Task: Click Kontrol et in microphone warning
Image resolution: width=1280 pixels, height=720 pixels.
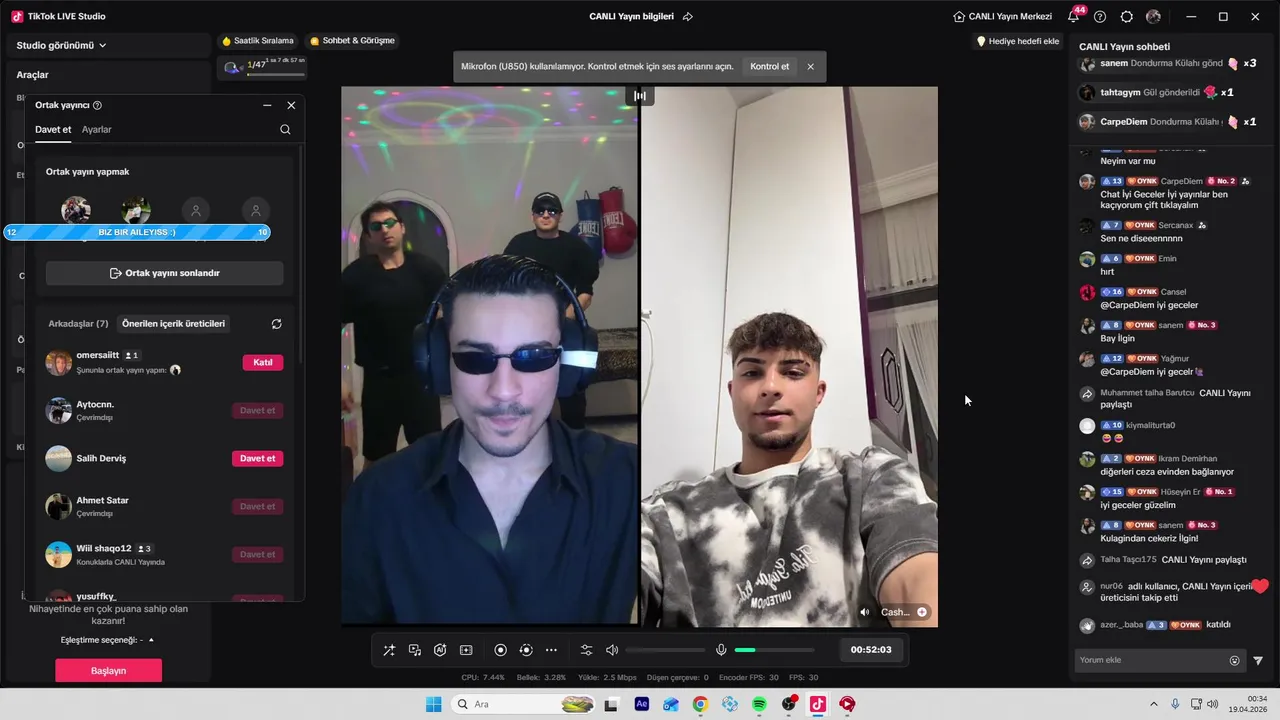Action: 769,67
